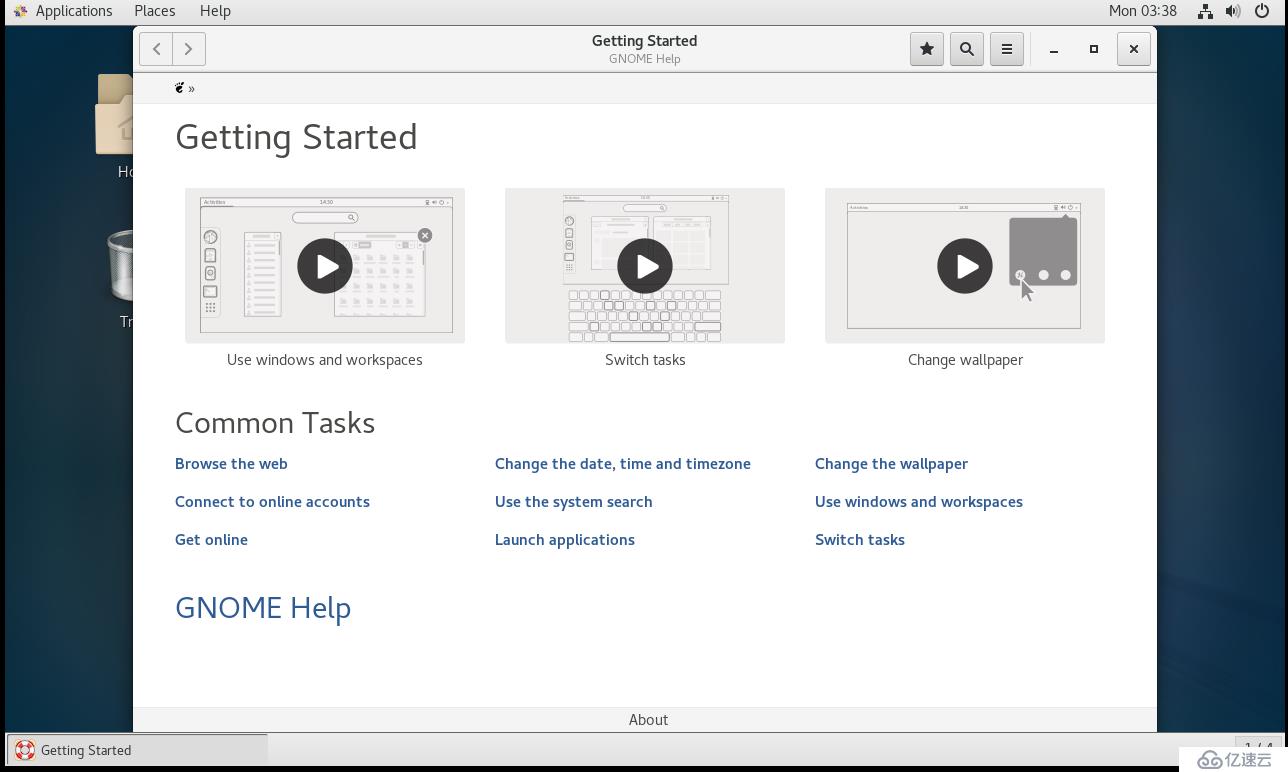The width and height of the screenshot is (1288, 772).
Task: Click the Use windows and workspaces caption
Action: (x=325, y=360)
